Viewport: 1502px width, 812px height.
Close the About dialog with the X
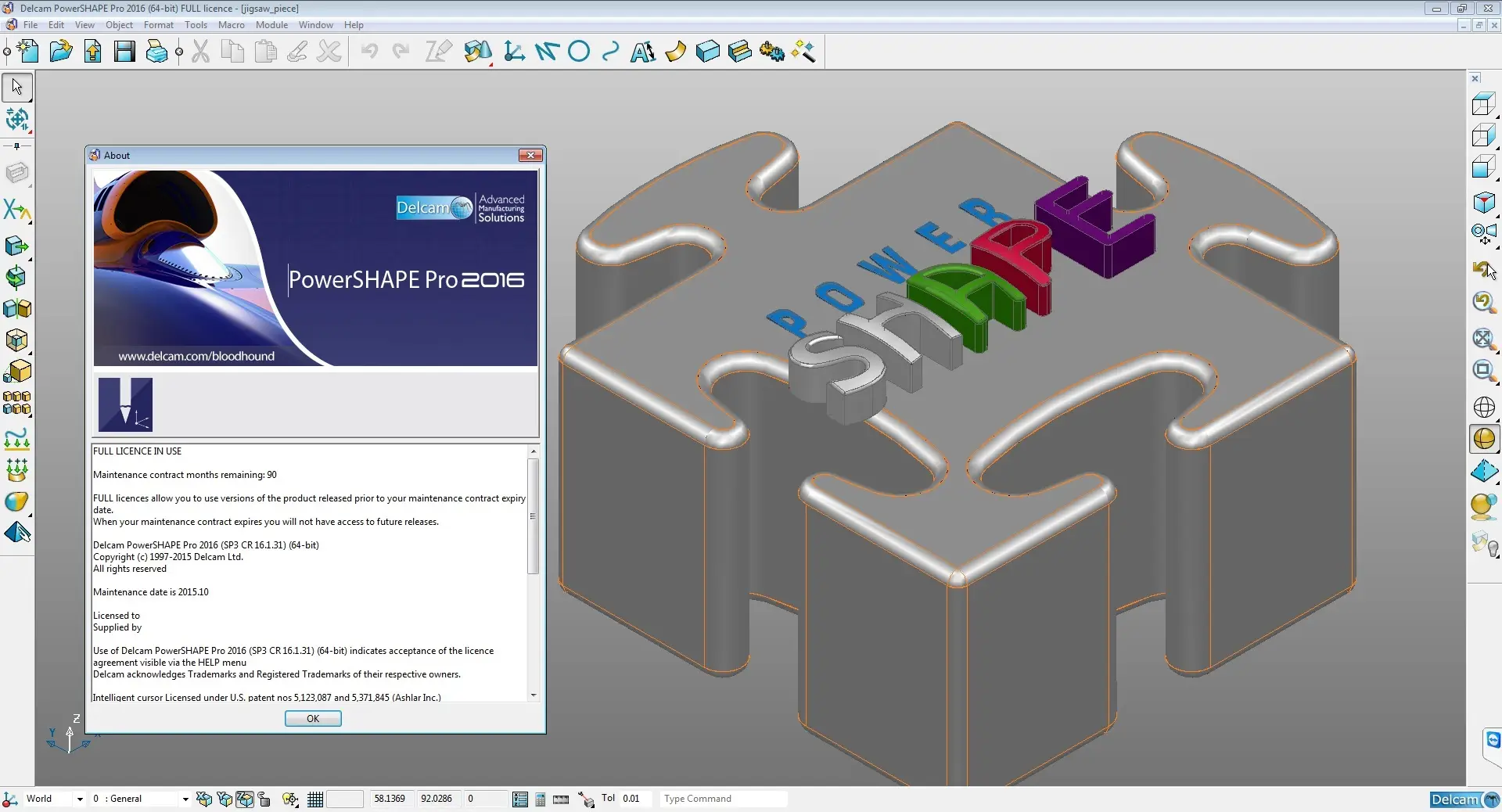(530, 156)
